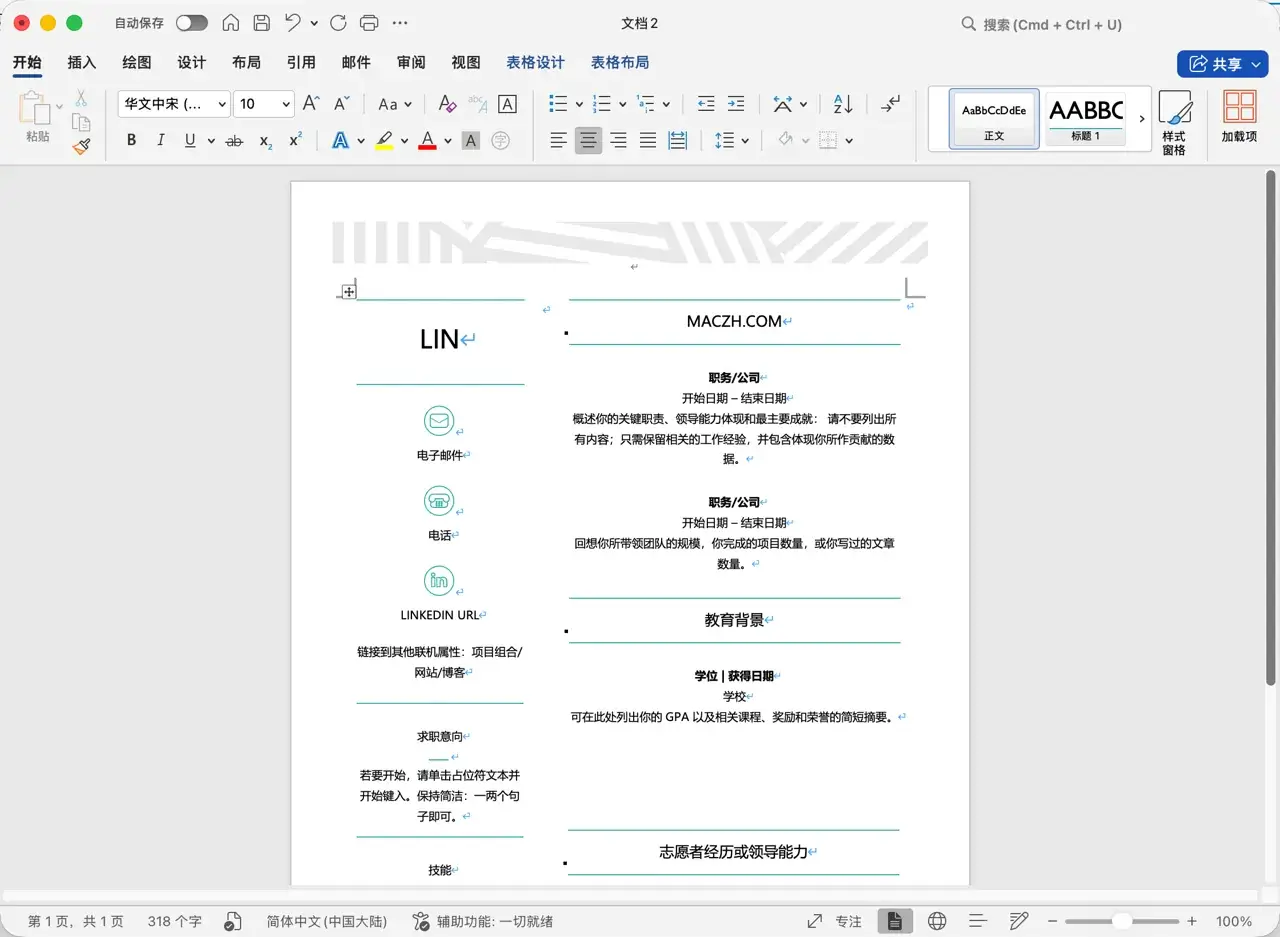Image resolution: width=1280 pixels, height=937 pixels.
Task: Switch to the 表格设计 ribbon tab
Action: pos(535,62)
